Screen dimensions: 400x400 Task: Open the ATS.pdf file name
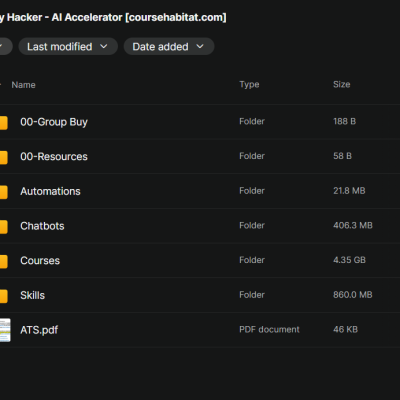(39, 330)
